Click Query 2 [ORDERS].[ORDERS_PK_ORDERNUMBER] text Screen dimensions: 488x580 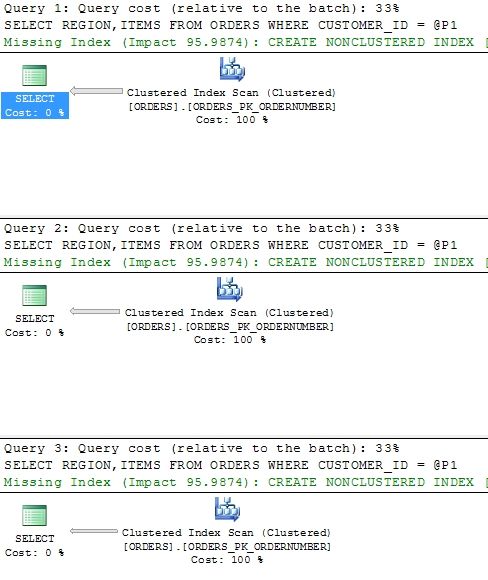point(230,327)
